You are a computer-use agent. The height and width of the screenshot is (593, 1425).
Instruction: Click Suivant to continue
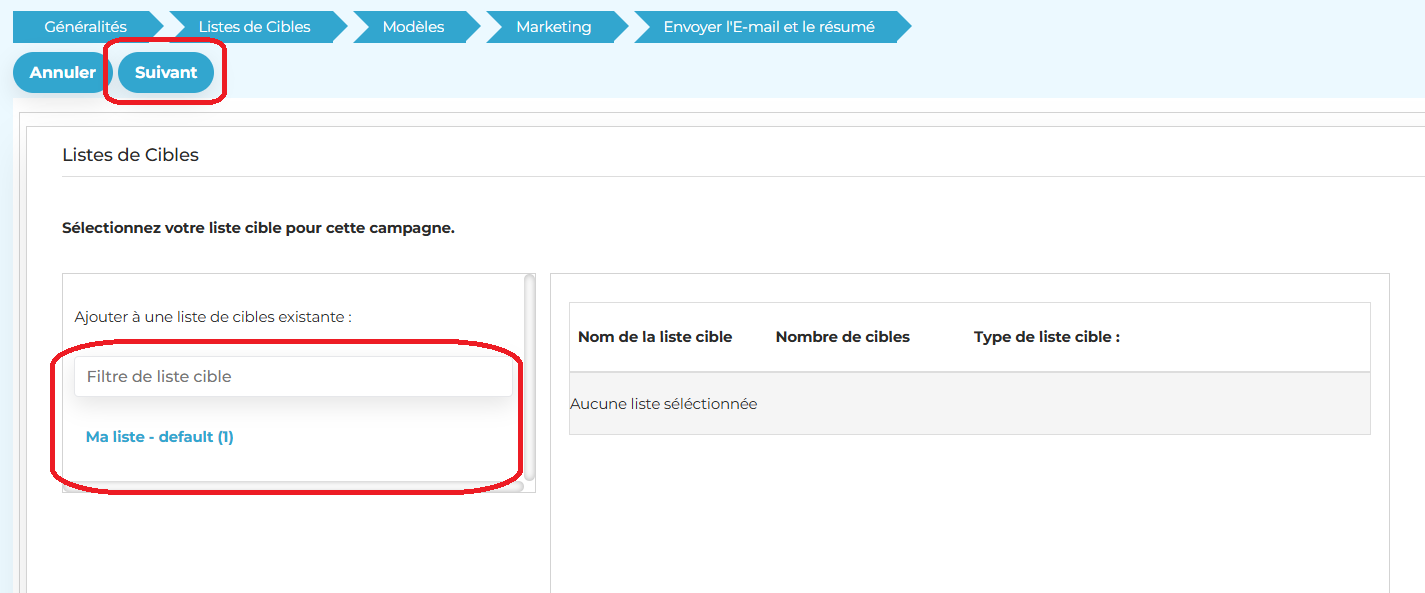(x=166, y=73)
